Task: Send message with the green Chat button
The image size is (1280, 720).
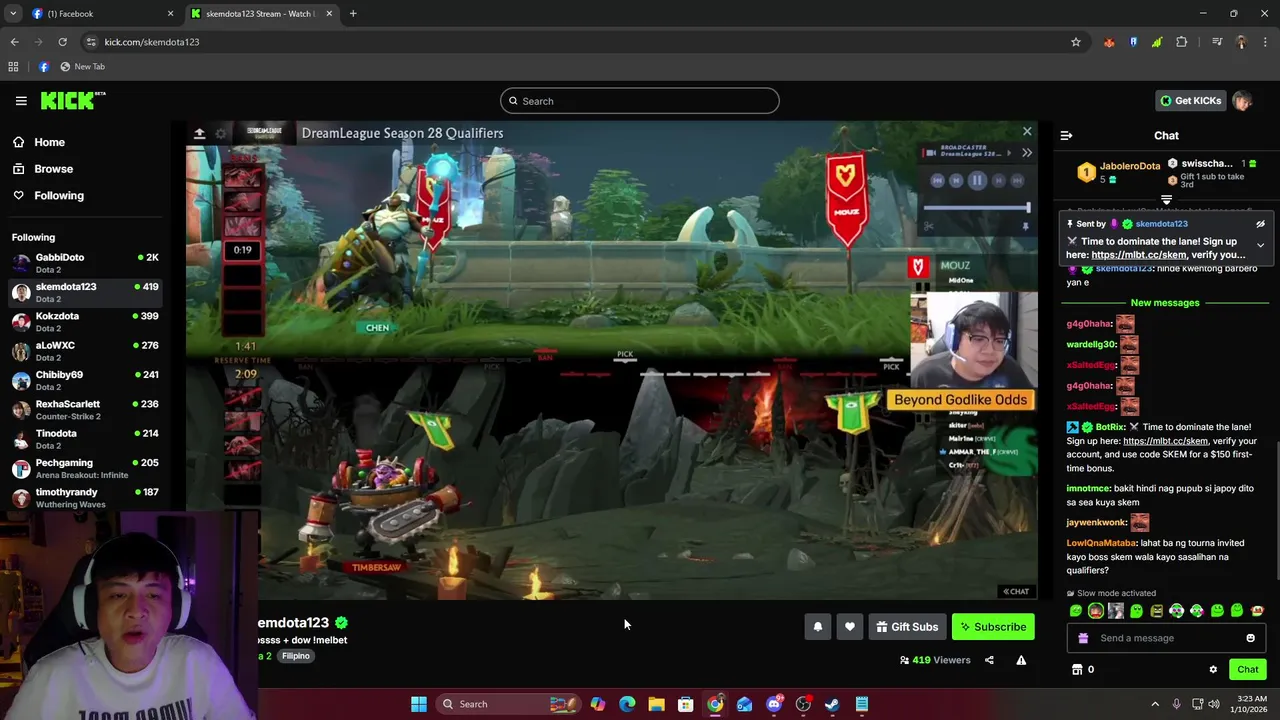Action: click(x=1247, y=670)
